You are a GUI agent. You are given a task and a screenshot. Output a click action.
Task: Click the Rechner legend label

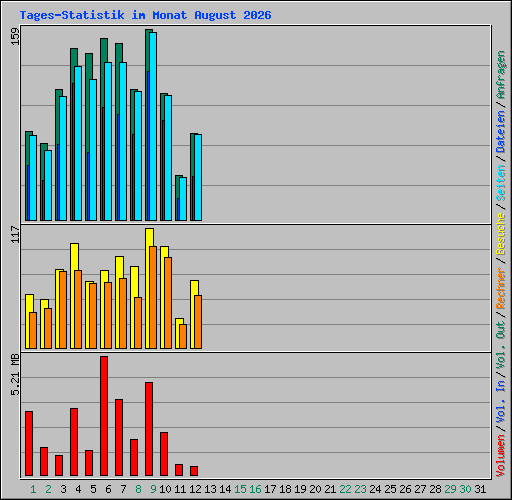point(500,288)
